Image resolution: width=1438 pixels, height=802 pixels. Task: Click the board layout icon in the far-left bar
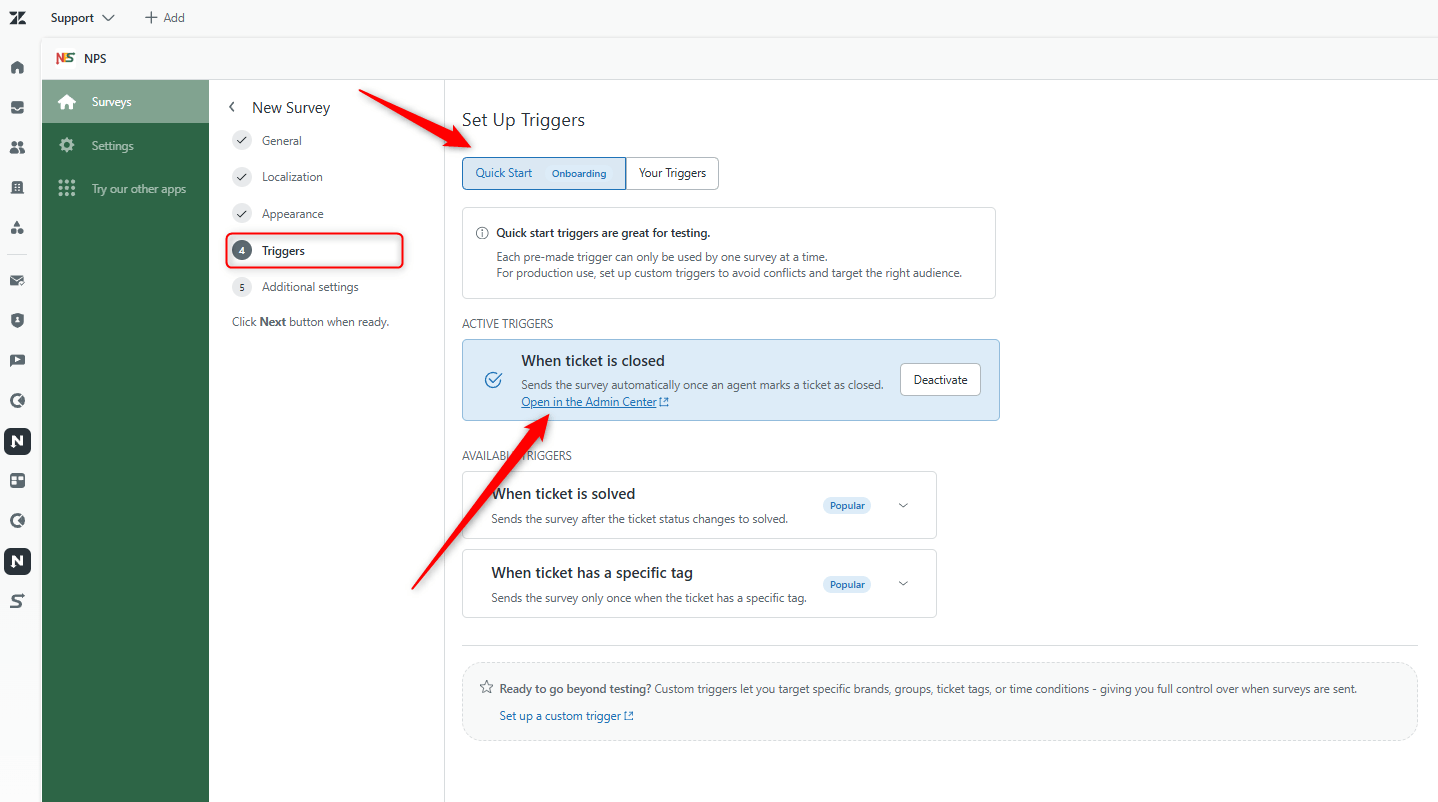[x=17, y=481]
